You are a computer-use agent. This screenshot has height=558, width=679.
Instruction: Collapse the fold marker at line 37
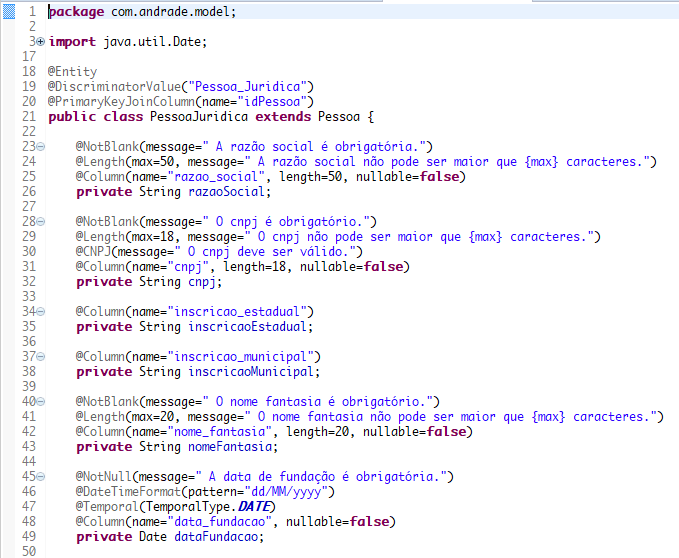pos(40,357)
